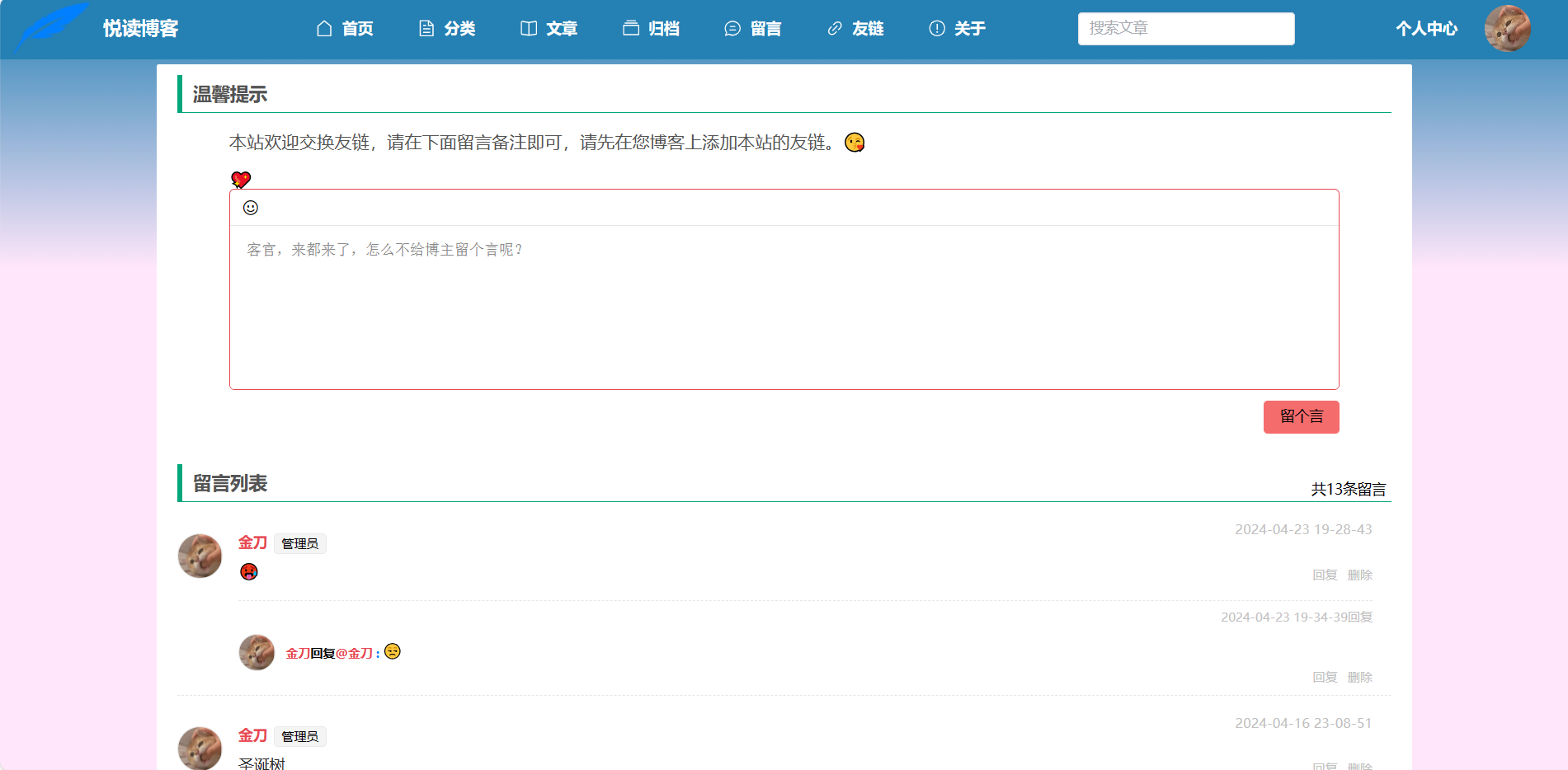Click the info icon beside 关于
This screenshot has height=770, width=1568.
[x=937, y=29]
